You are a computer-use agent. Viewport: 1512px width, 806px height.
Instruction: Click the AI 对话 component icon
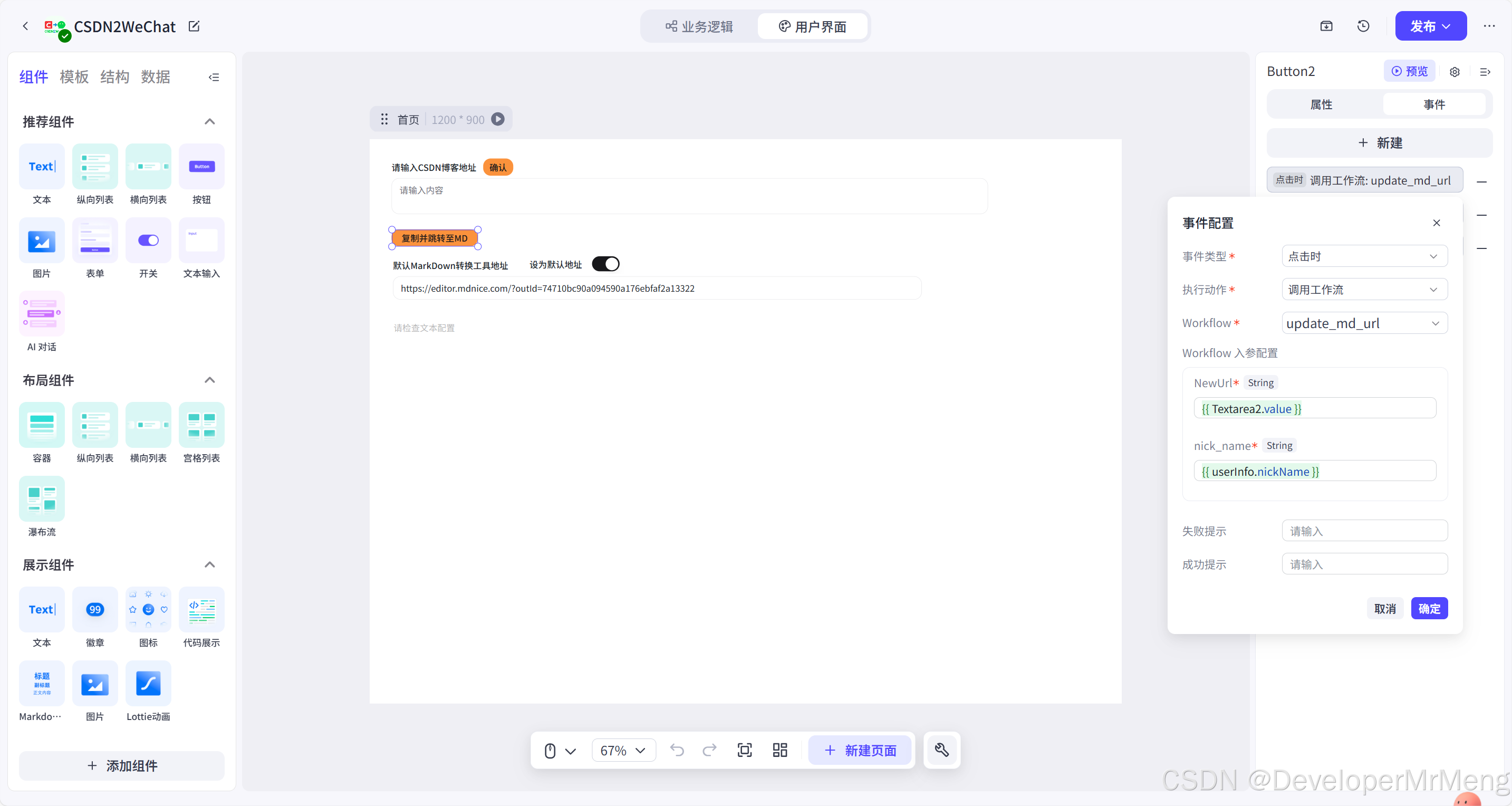pos(42,314)
